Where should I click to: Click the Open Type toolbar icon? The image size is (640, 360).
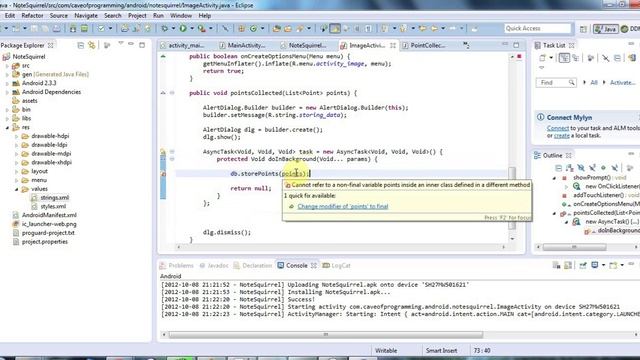point(276,28)
